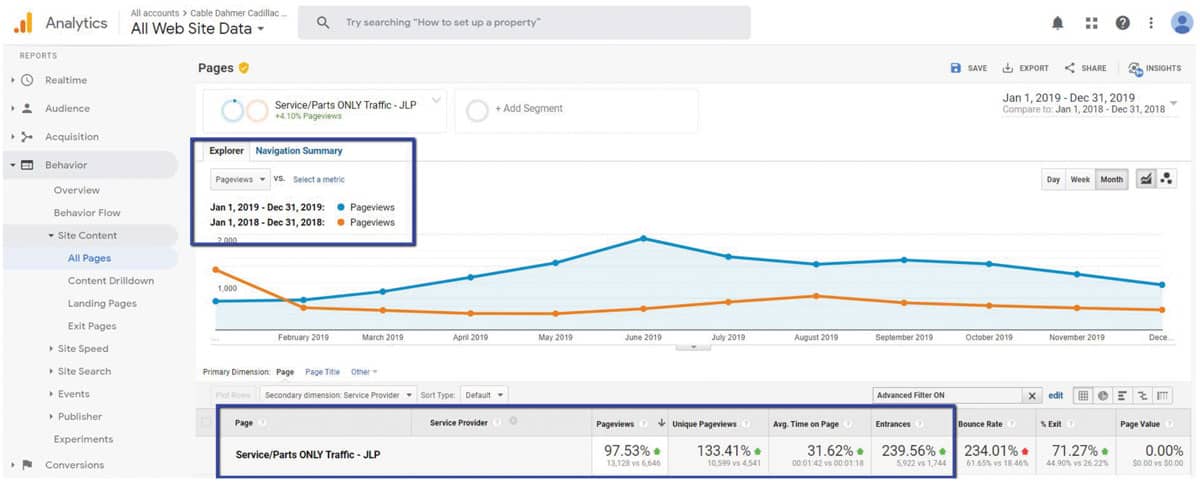Screen dimensions: 1200x481
Task: Open the date range picker
Action: pyautogui.click(x=1090, y=103)
